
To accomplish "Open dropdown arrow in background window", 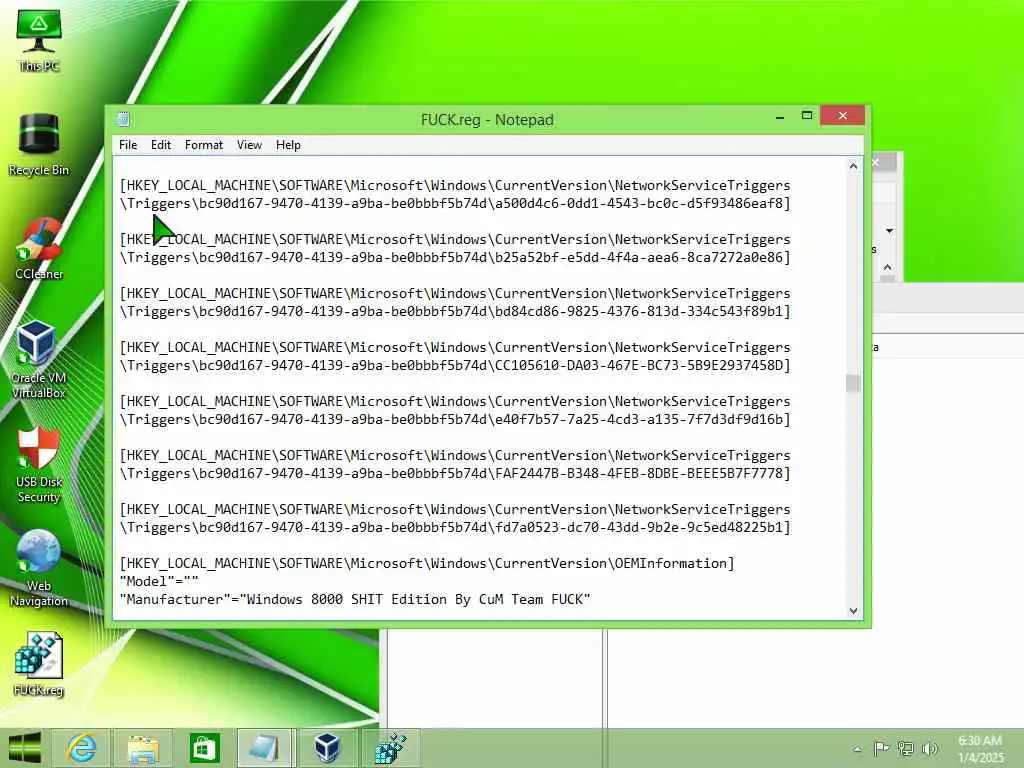I will click(x=889, y=231).
